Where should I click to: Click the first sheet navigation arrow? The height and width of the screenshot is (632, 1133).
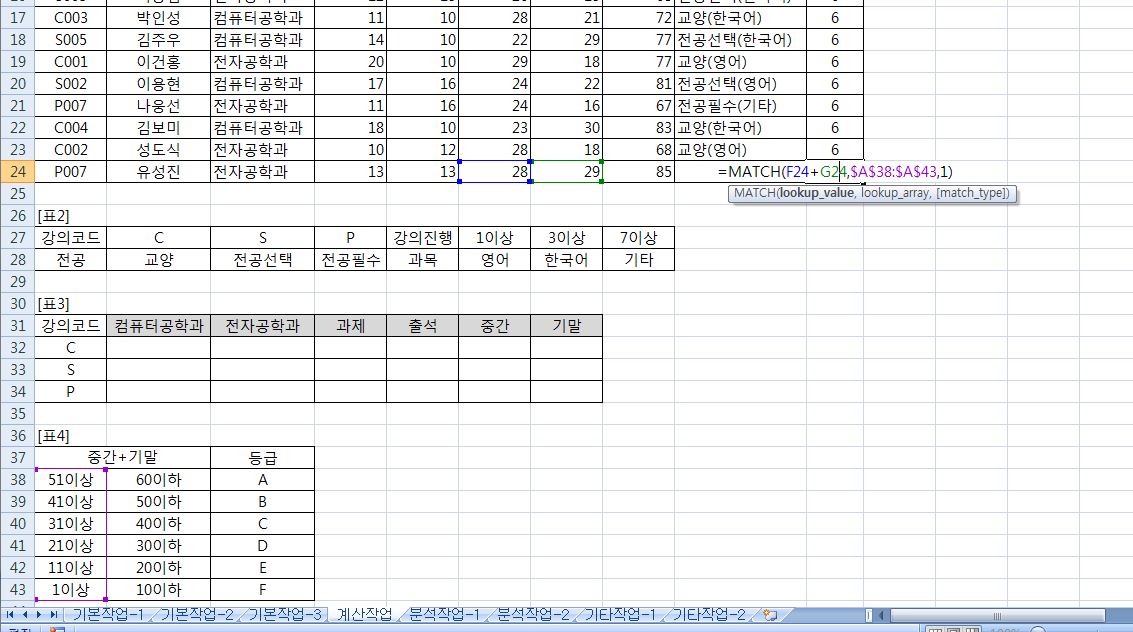click(11, 614)
